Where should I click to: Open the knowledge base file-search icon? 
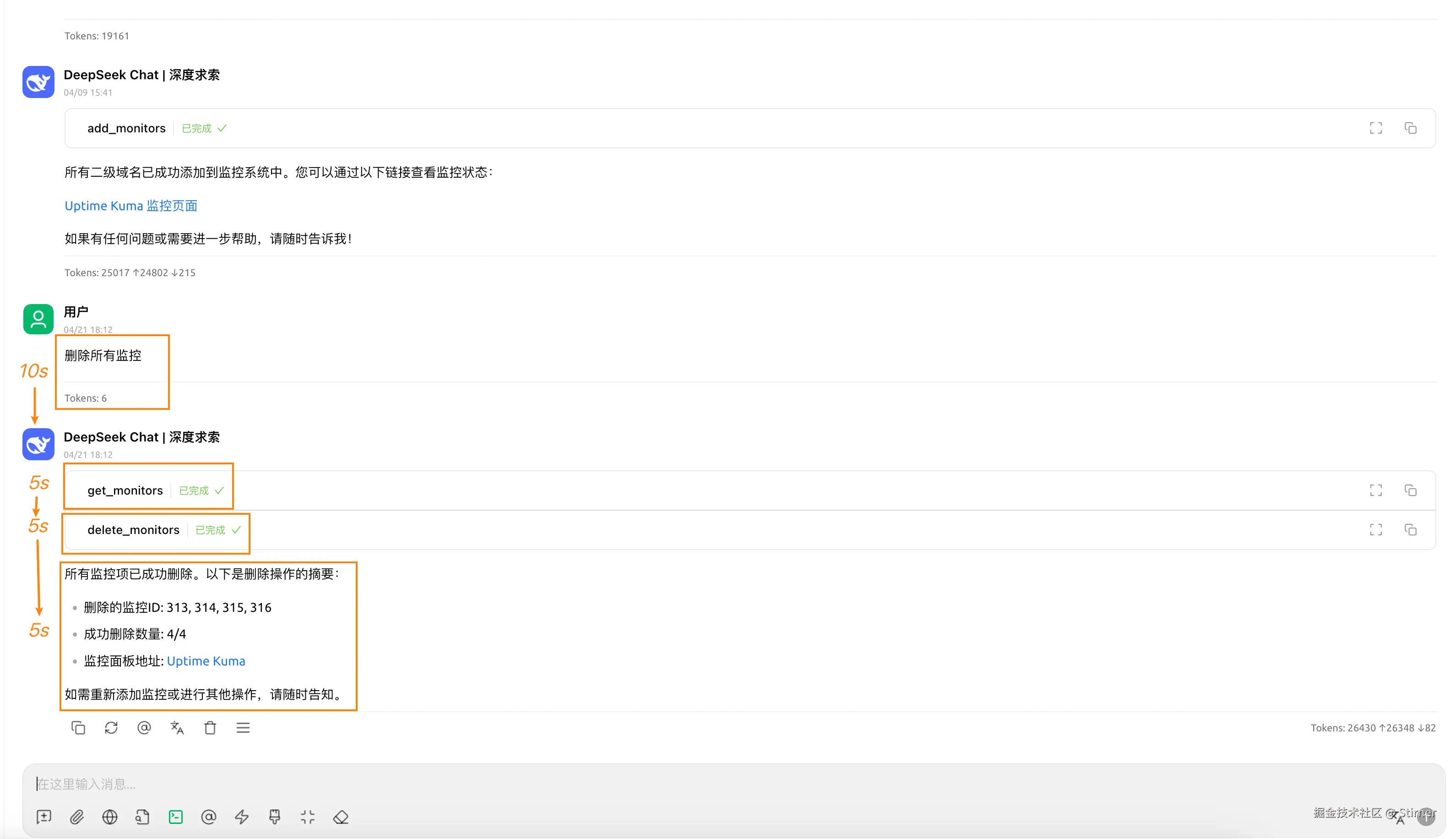tap(142, 817)
